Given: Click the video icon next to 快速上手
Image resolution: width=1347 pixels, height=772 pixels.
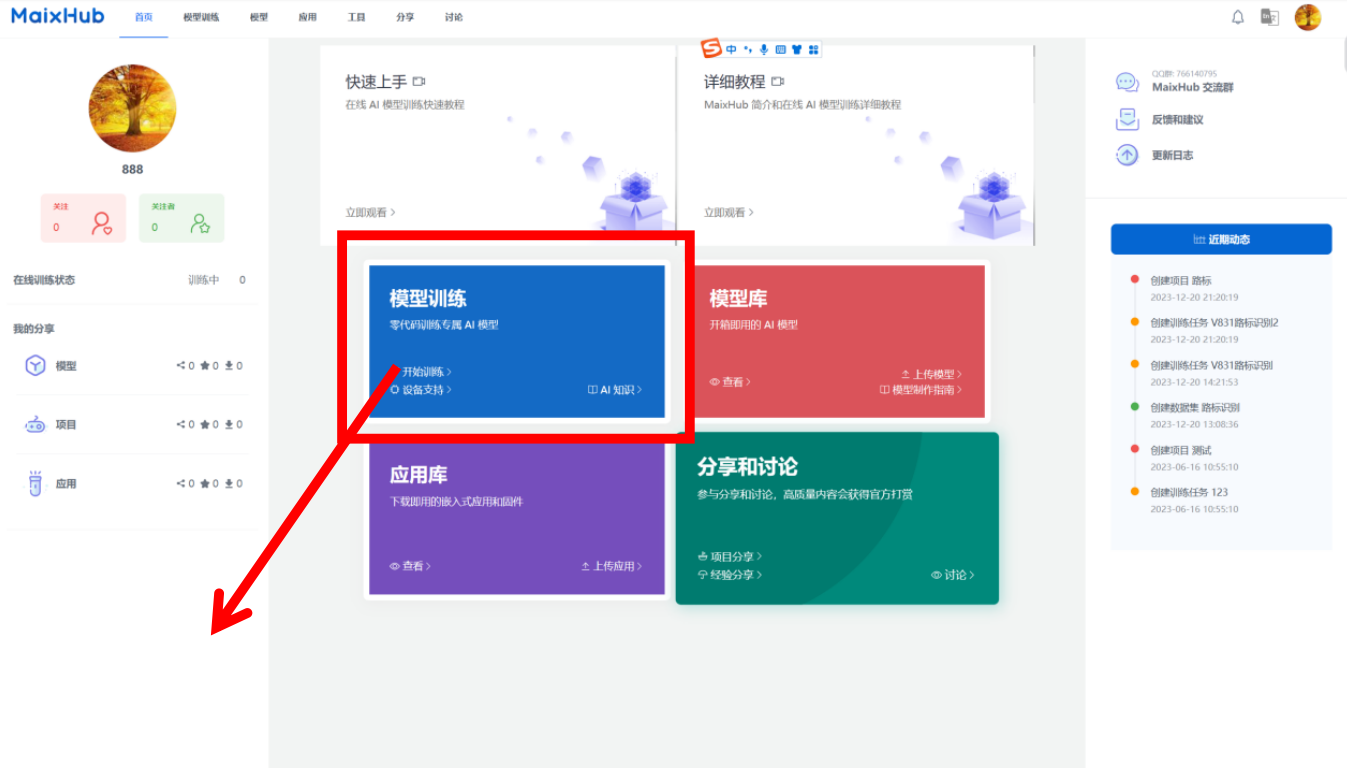Looking at the screenshot, I should (x=419, y=82).
